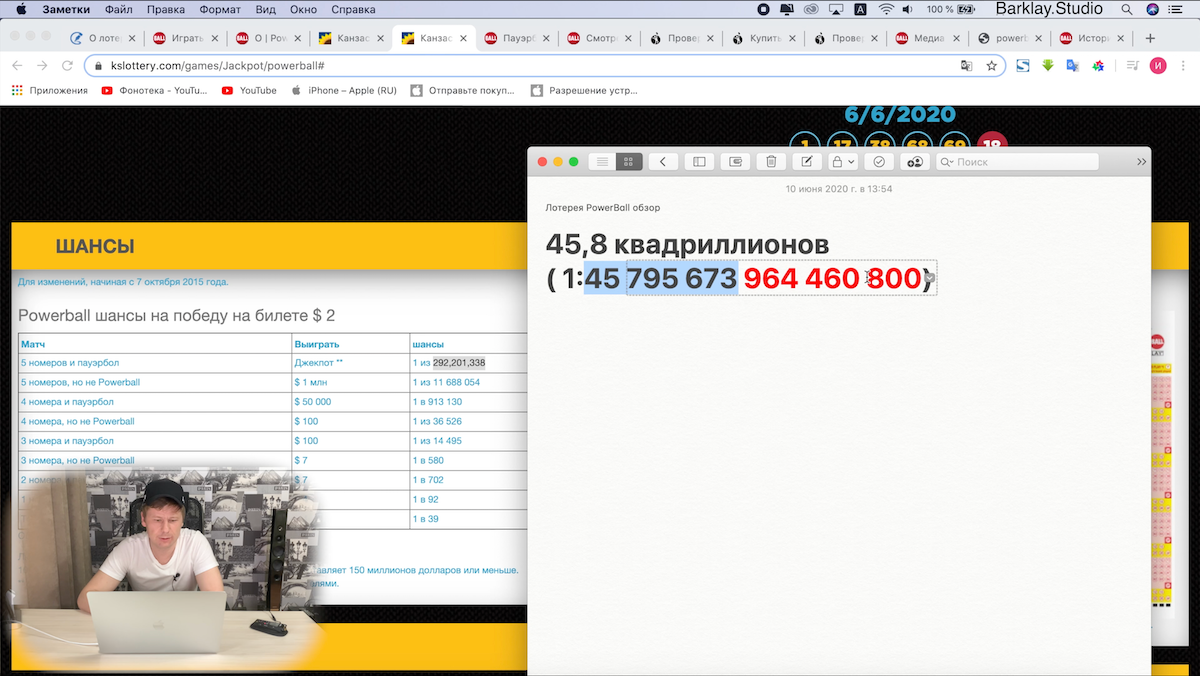
Task: Open the Приложения apps bookmark
Action: [50, 90]
